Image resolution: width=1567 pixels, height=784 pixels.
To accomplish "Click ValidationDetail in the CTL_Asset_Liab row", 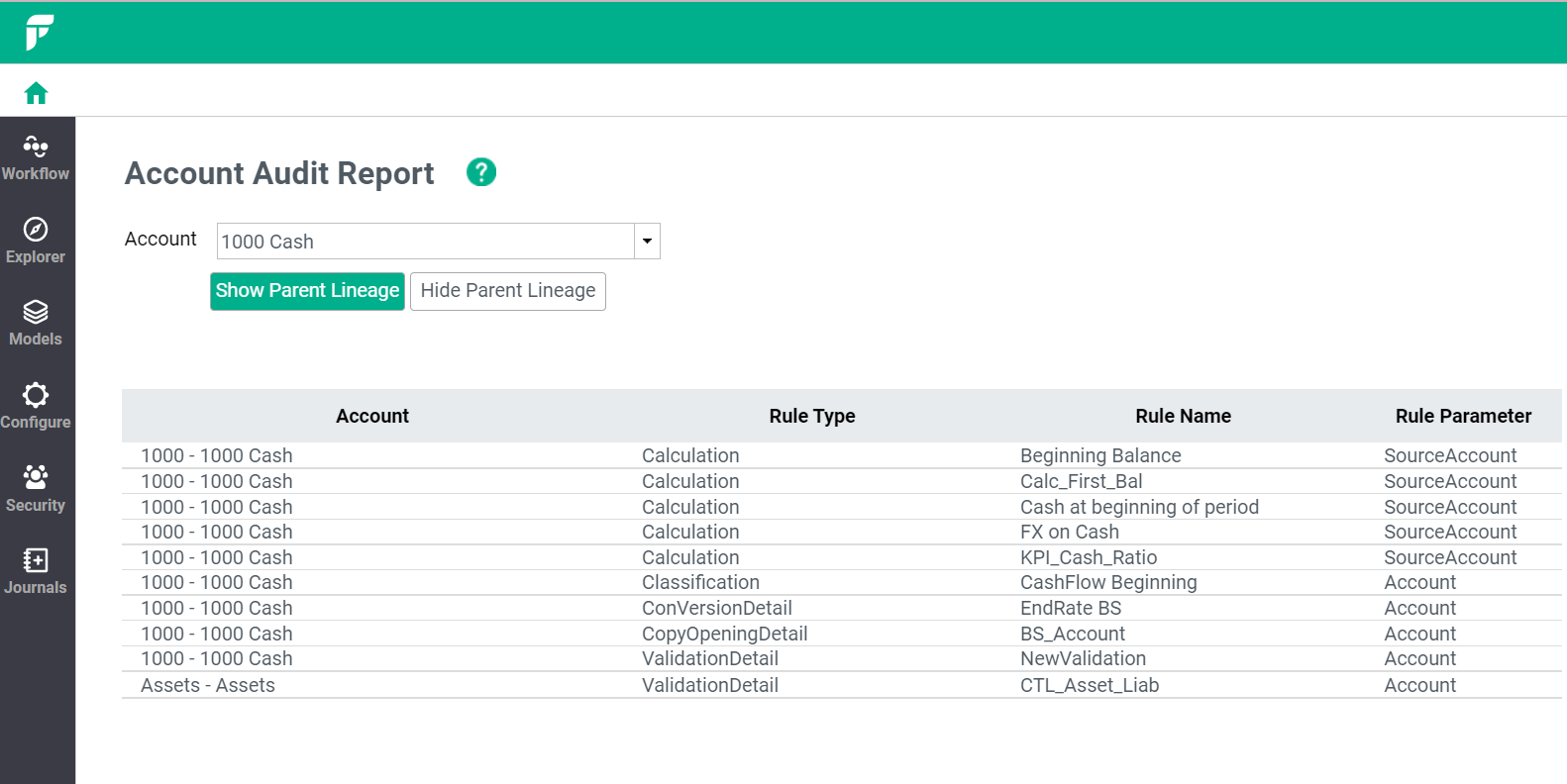I will pyautogui.click(x=709, y=685).
